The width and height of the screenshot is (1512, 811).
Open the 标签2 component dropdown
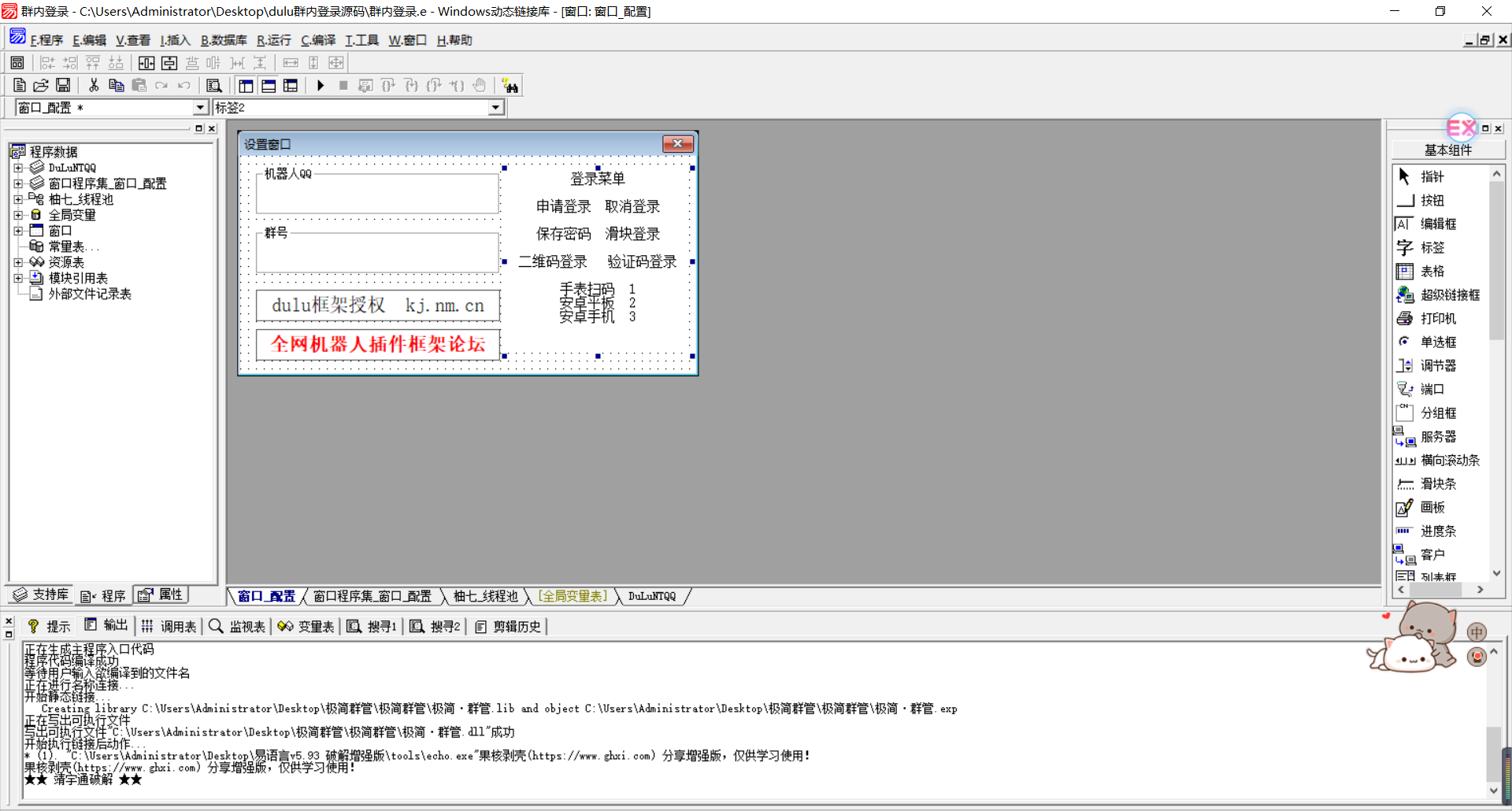[495, 108]
